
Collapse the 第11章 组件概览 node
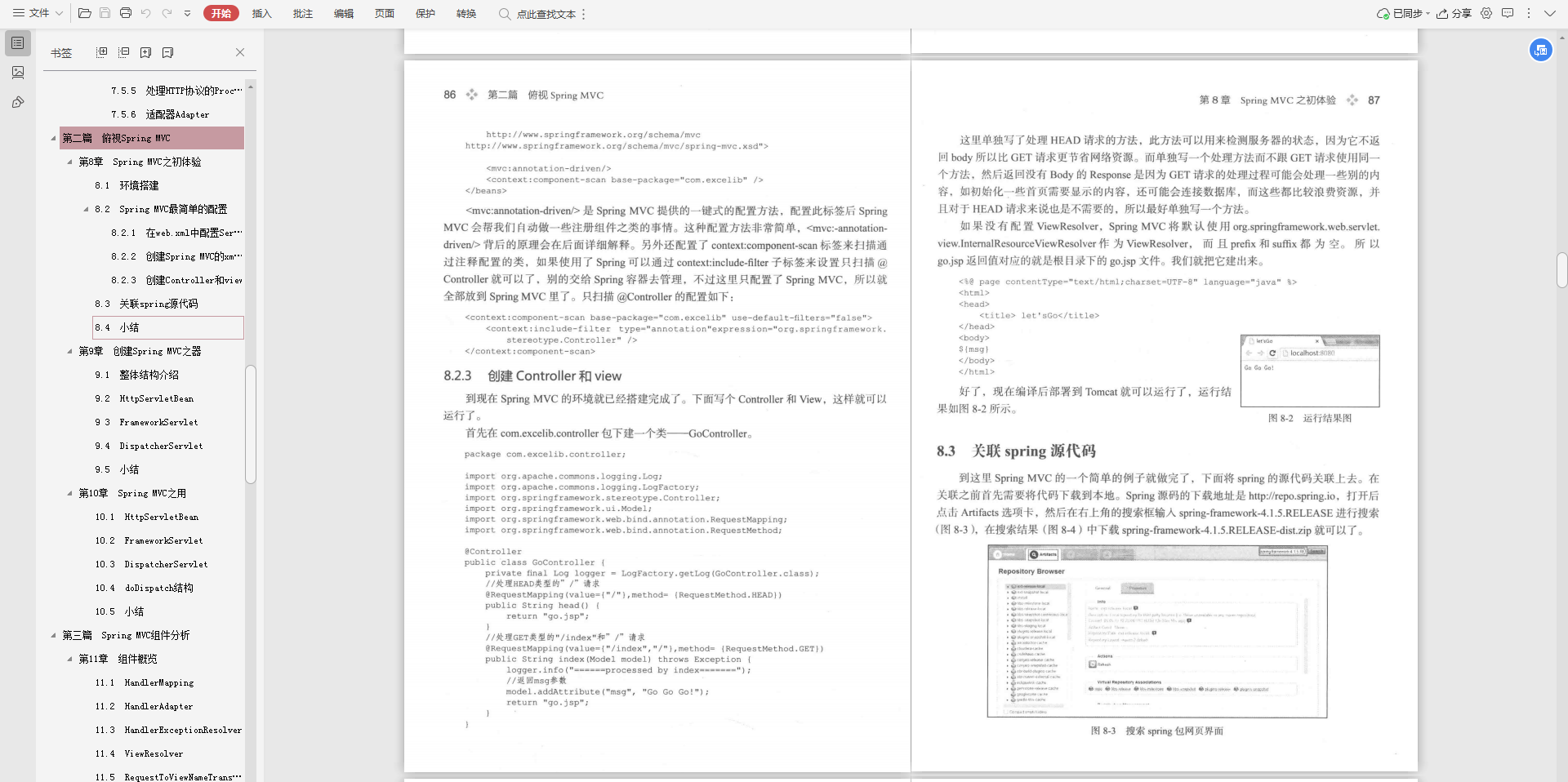click(69, 659)
